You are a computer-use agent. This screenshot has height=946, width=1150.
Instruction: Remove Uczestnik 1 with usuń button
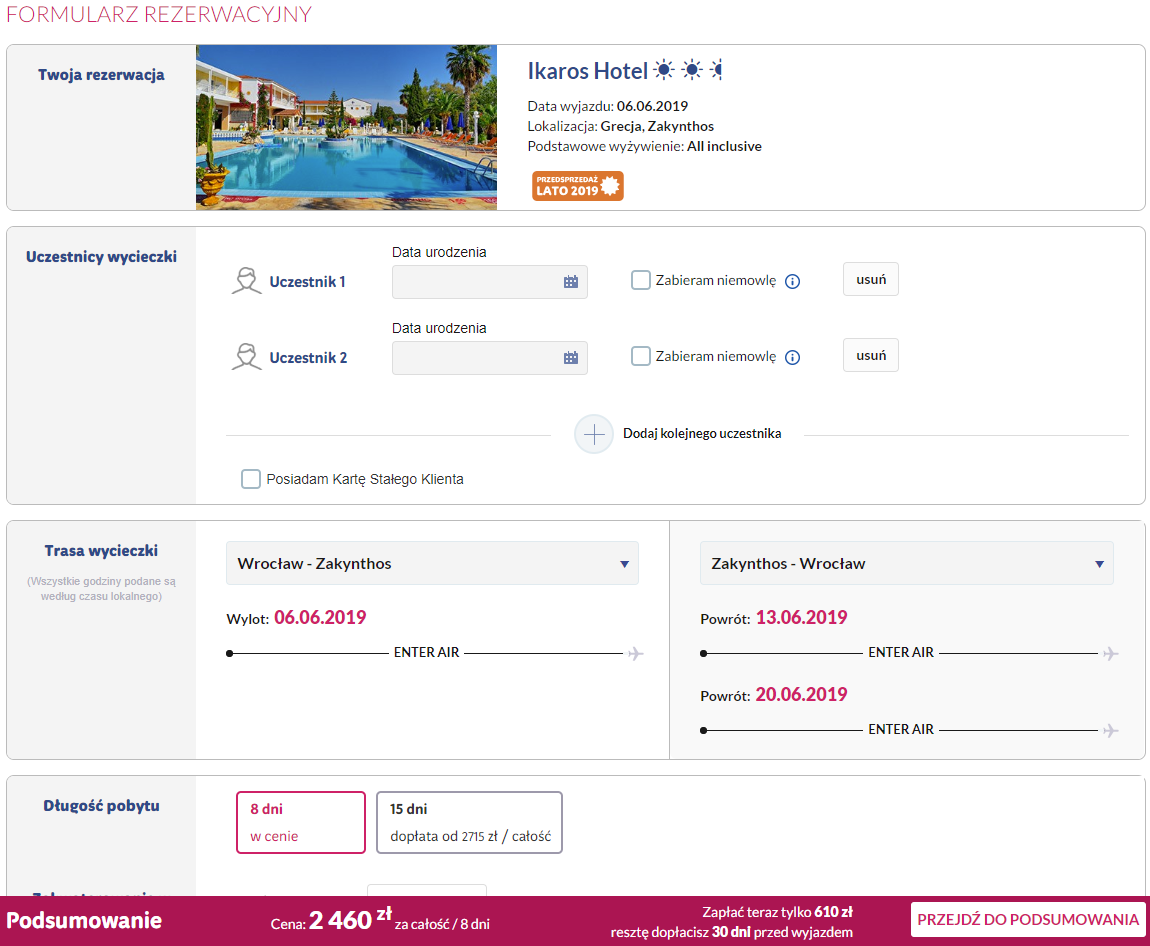[871, 279]
